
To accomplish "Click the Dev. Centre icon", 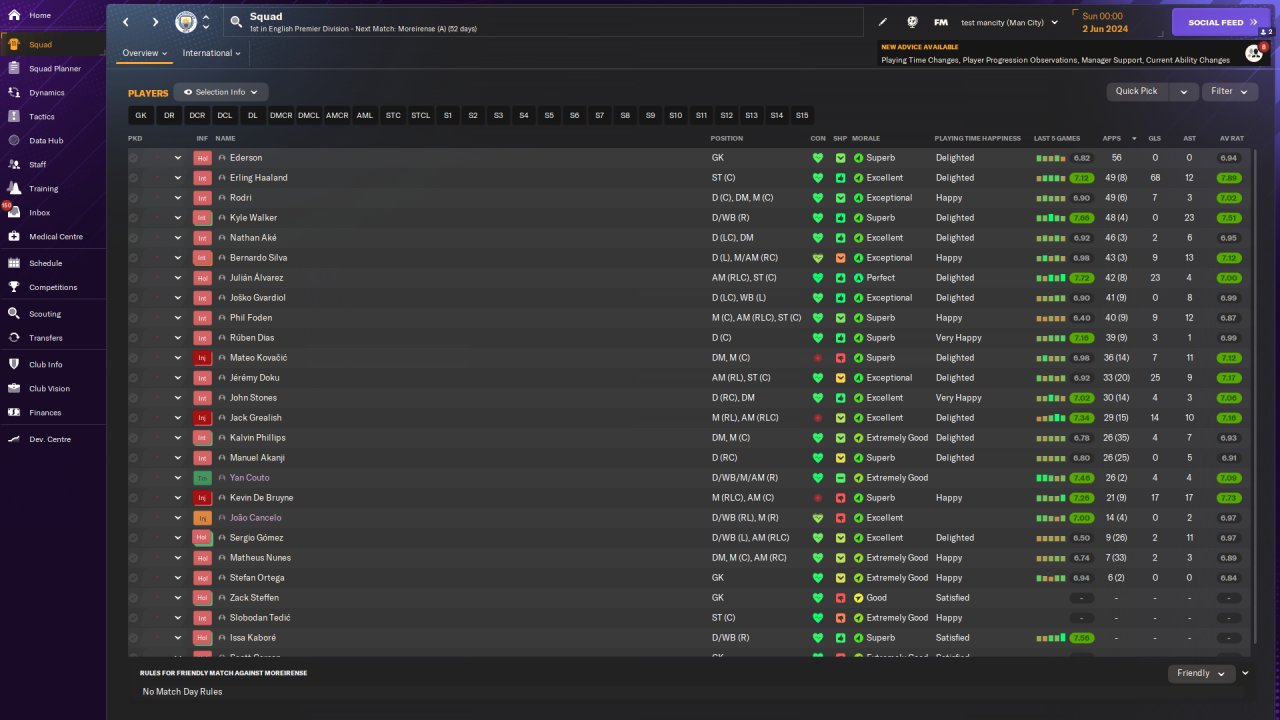I will pyautogui.click(x=14, y=439).
